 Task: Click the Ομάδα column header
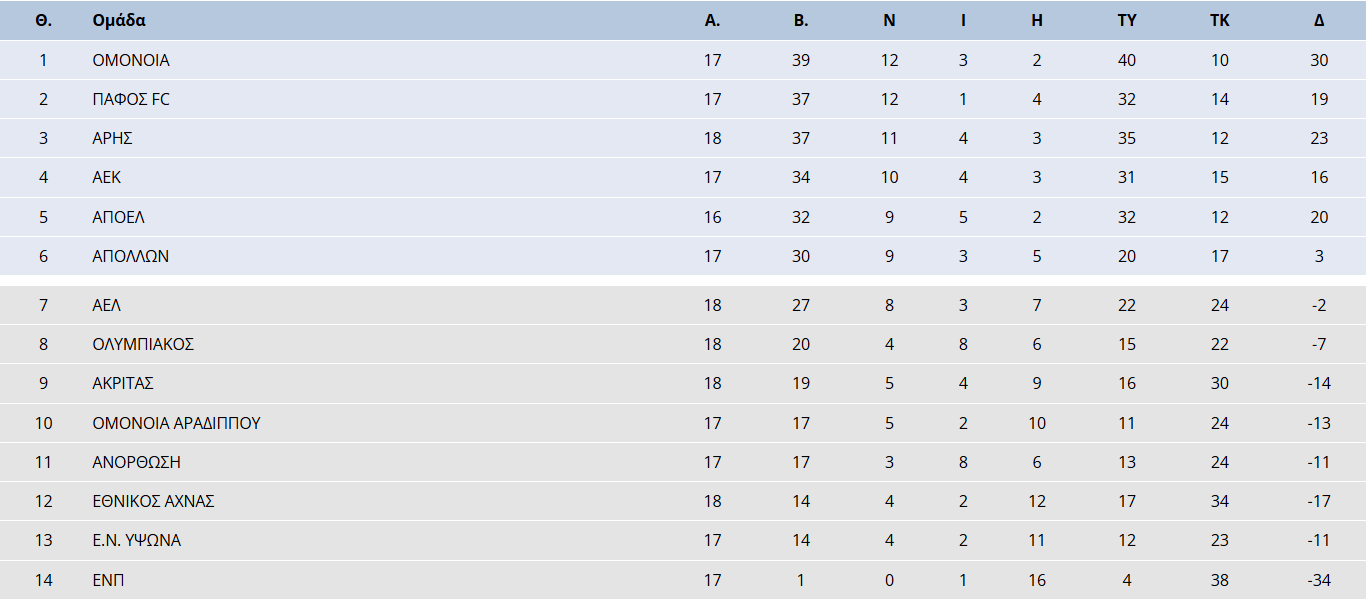point(118,20)
